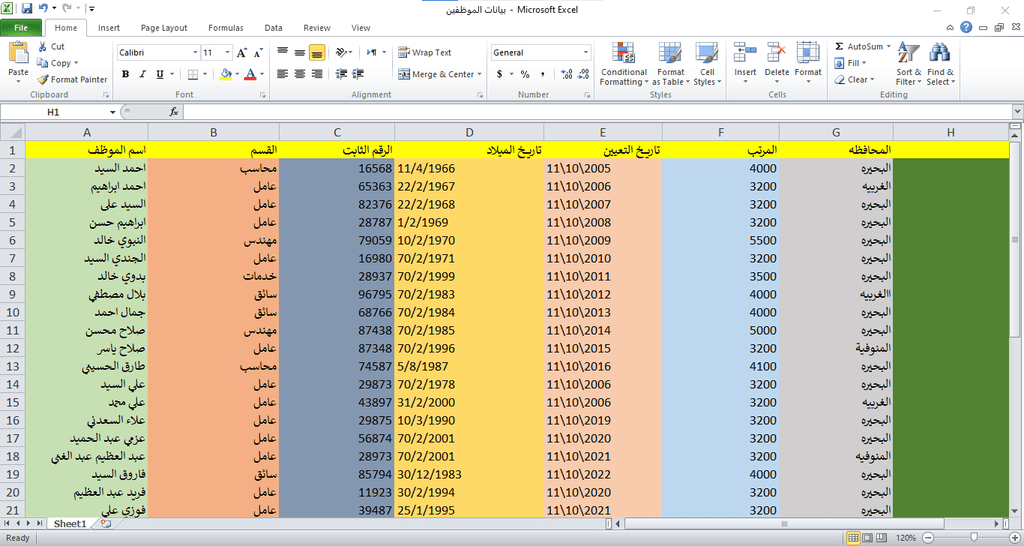Click the Insert cells icon

click(745, 53)
